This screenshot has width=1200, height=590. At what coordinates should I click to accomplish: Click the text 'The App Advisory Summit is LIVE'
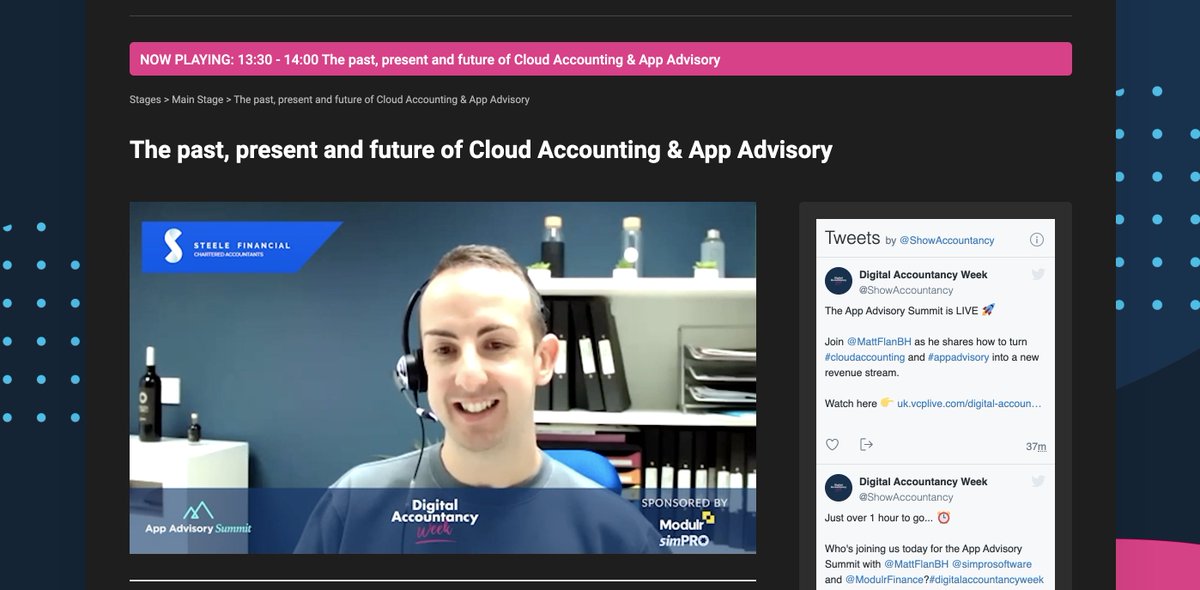coord(901,311)
